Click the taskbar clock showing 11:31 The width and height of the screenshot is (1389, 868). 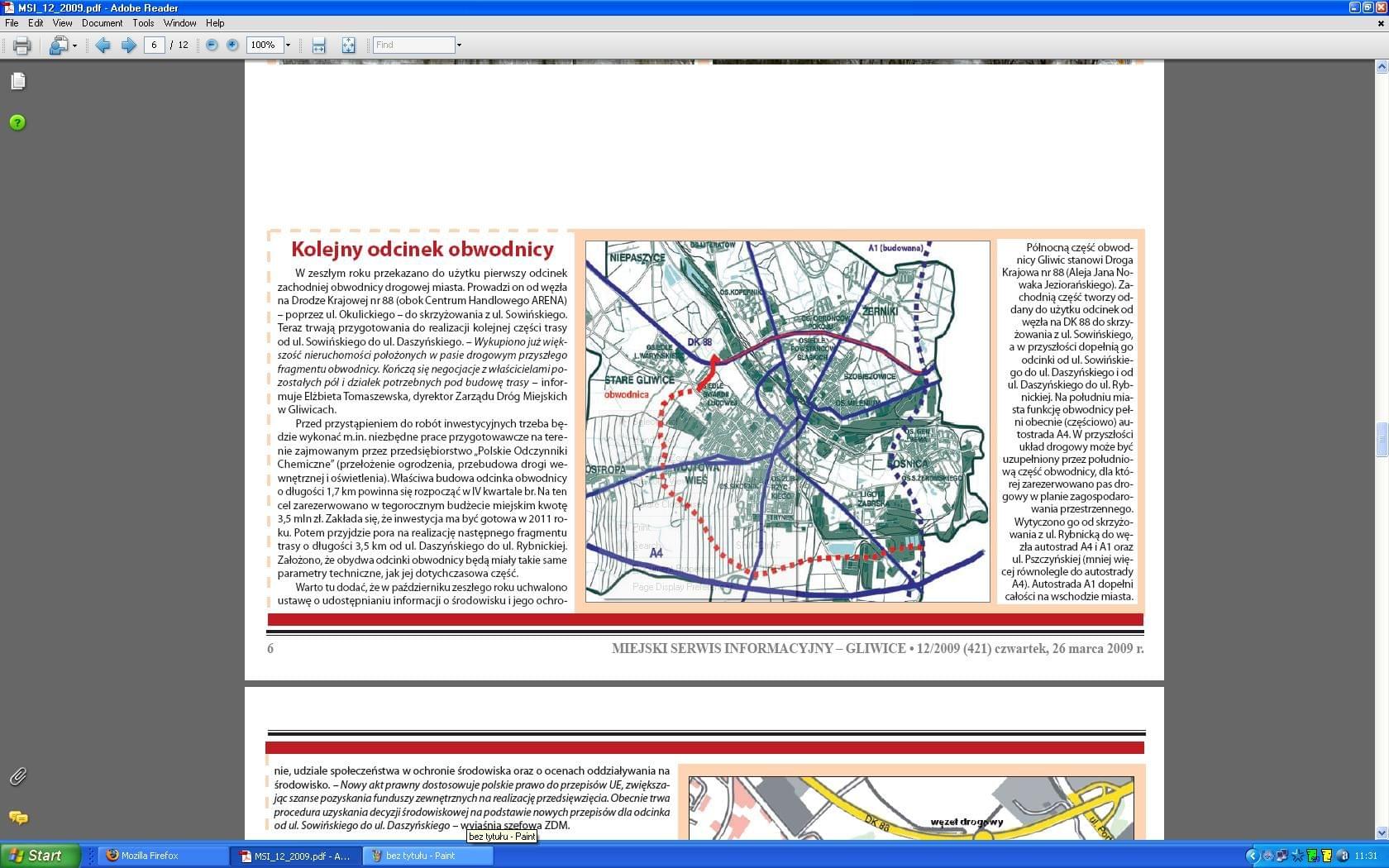[x=1366, y=856]
